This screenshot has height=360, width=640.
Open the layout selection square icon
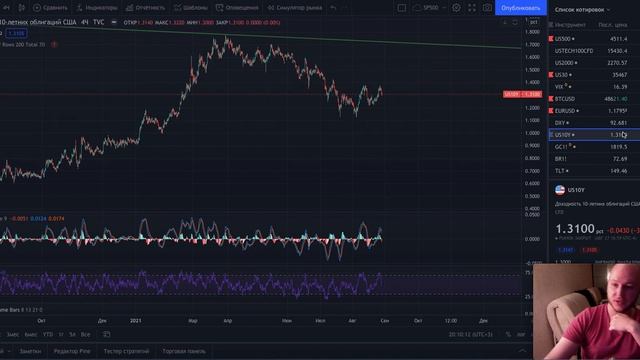pyautogui.click(x=402, y=8)
